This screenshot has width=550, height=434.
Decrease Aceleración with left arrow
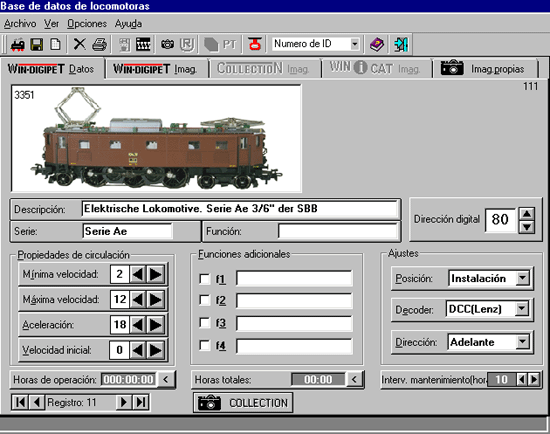pyautogui.click(x=138, y=325)
